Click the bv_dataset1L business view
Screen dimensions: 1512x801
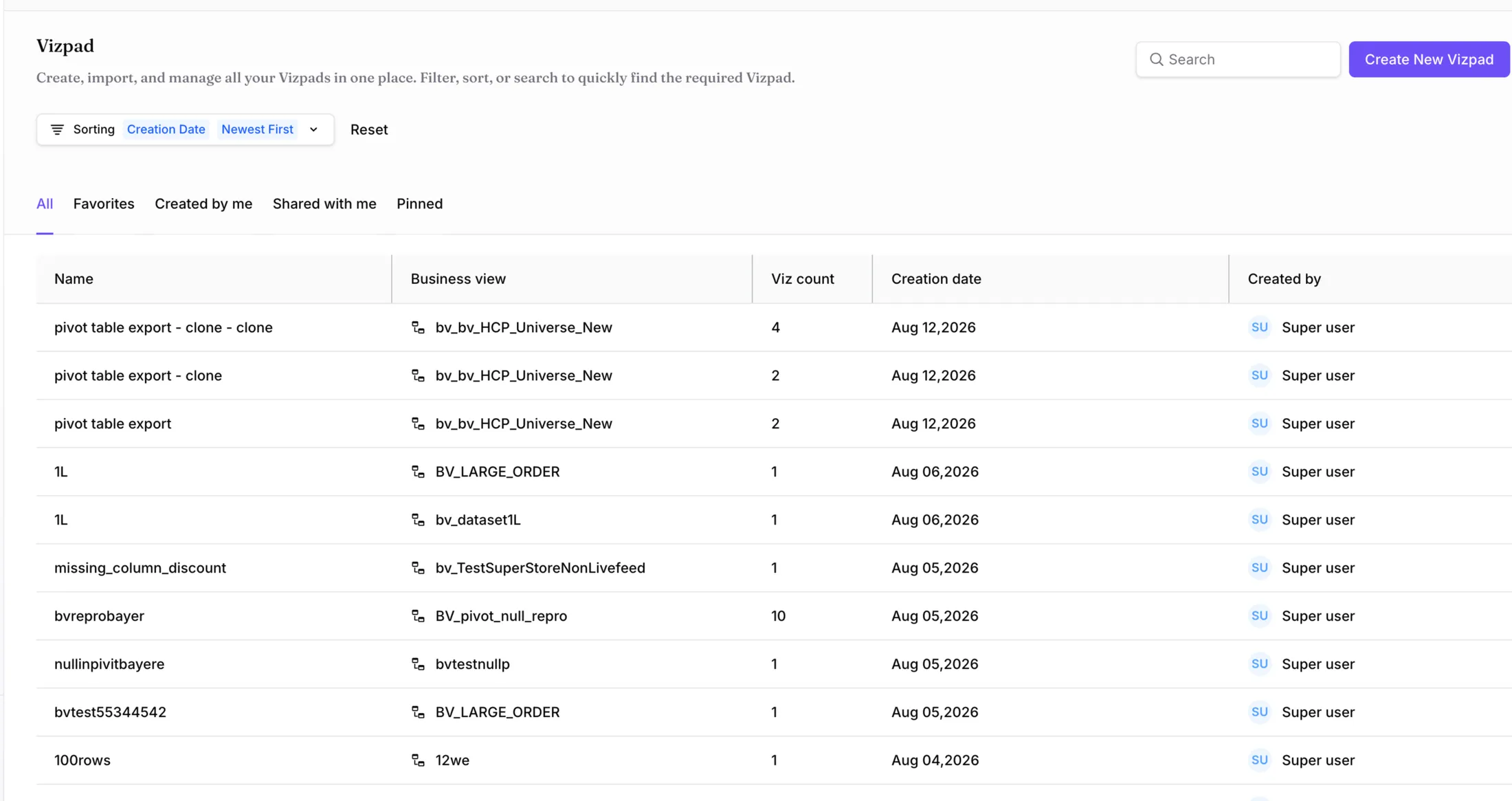[478, 520]
